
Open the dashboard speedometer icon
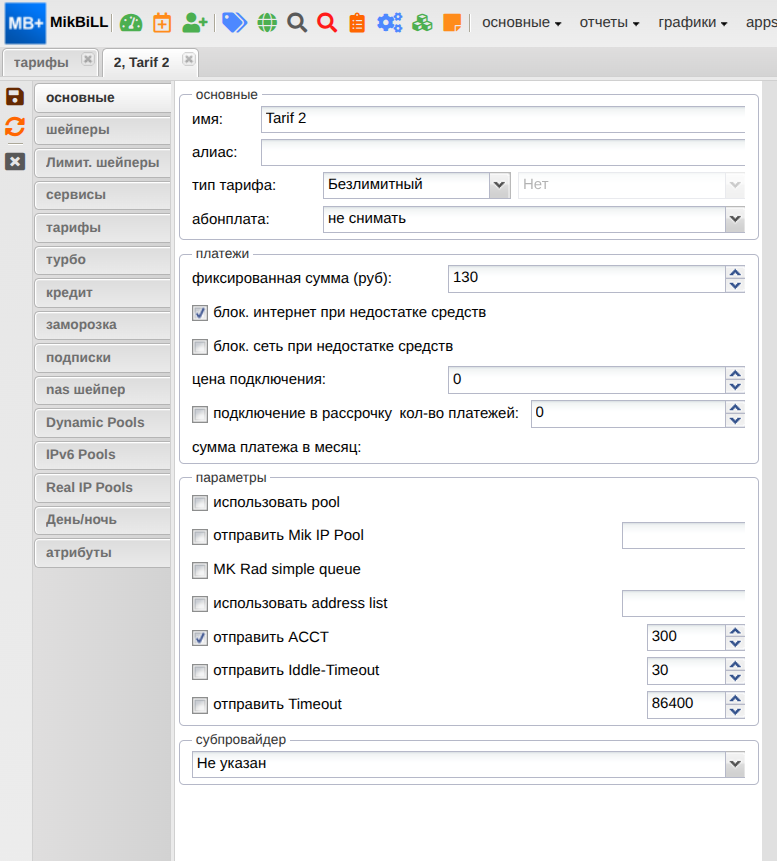coord(131,23)
